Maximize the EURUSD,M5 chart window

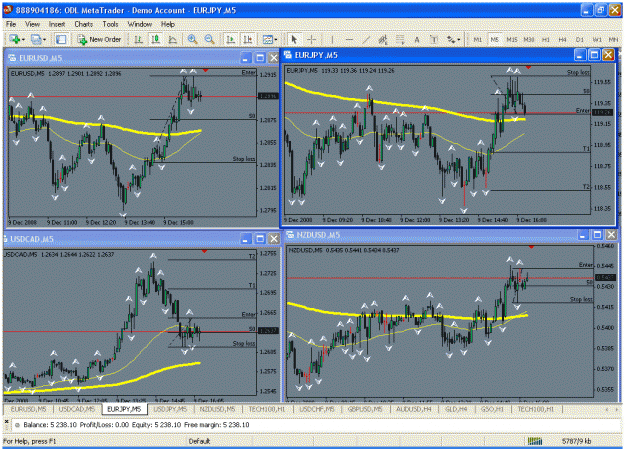260,58
